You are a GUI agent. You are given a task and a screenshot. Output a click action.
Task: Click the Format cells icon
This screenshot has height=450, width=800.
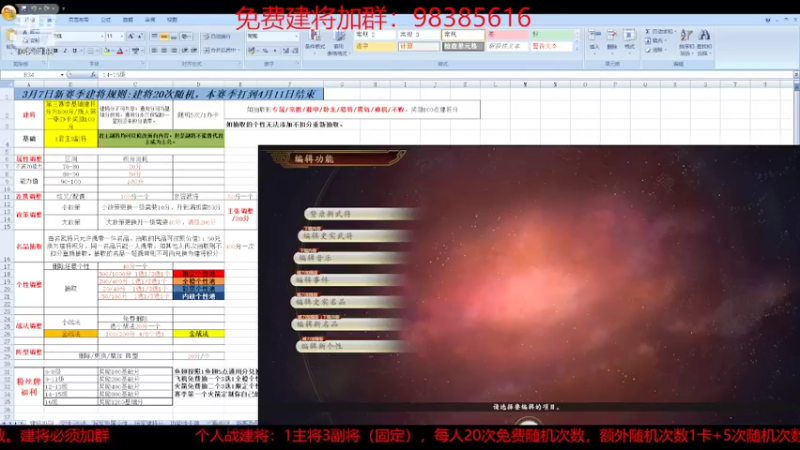pyautogui.click(x=630, y=35)
